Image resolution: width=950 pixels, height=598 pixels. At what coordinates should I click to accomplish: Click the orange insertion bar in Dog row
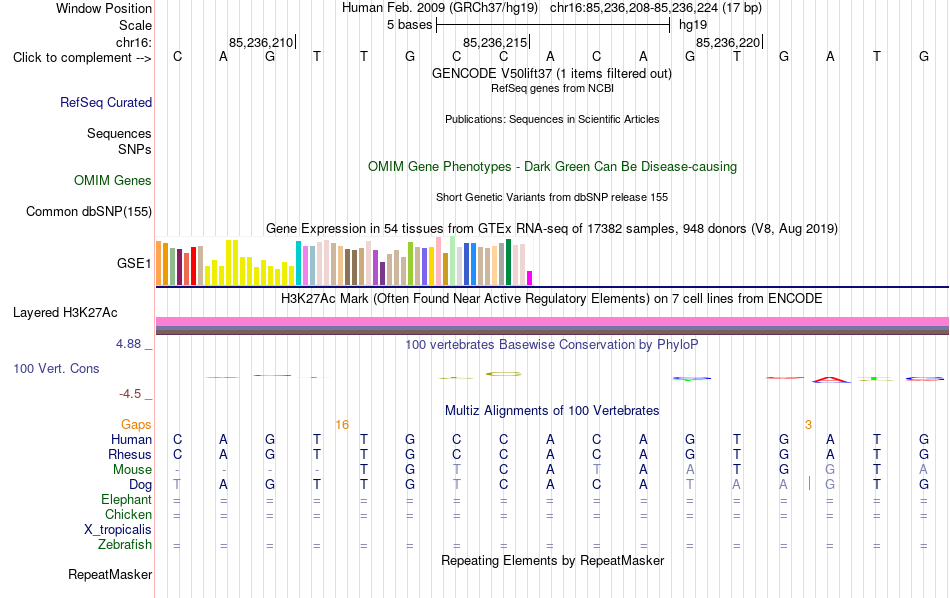point(809,483)
